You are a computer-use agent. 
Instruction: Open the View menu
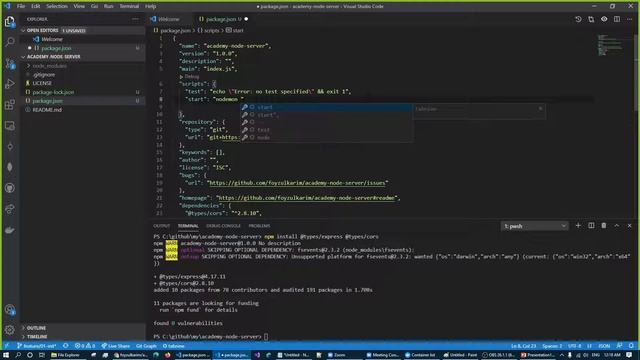tap(79, 6)
